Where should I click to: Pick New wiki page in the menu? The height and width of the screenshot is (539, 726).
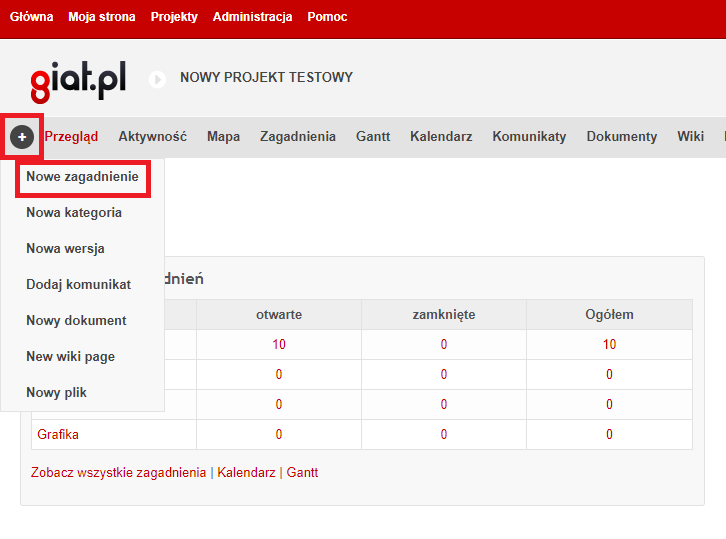[x=70, y=357]
